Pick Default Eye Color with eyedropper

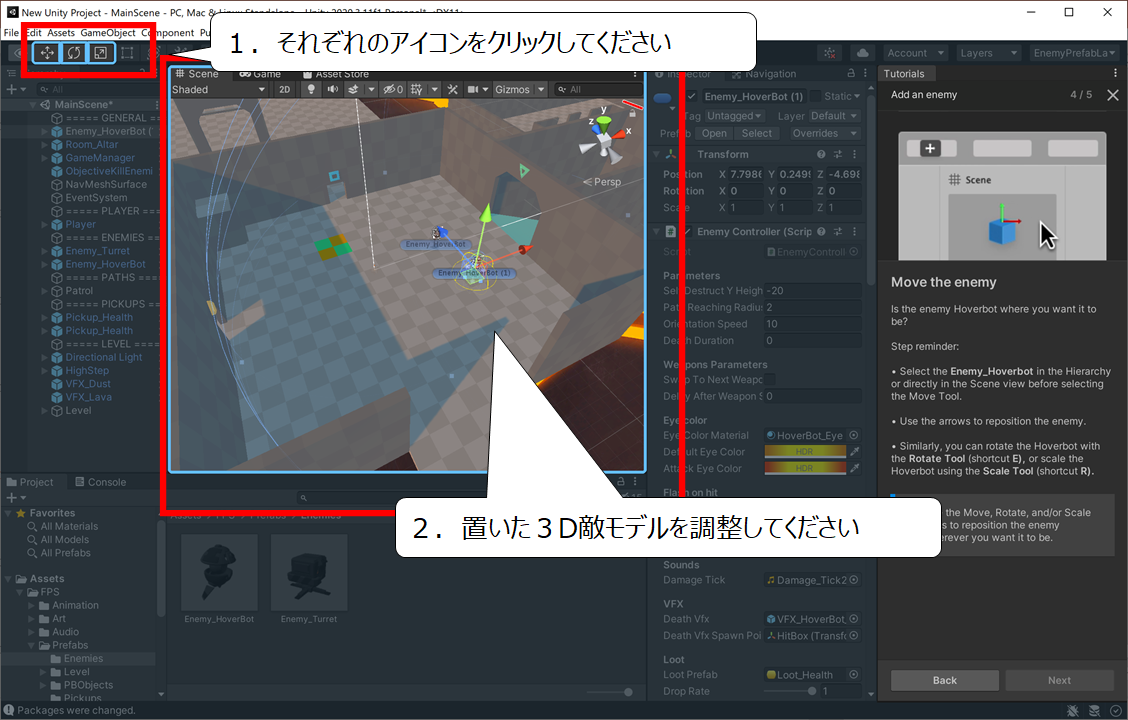coord(855,452)
